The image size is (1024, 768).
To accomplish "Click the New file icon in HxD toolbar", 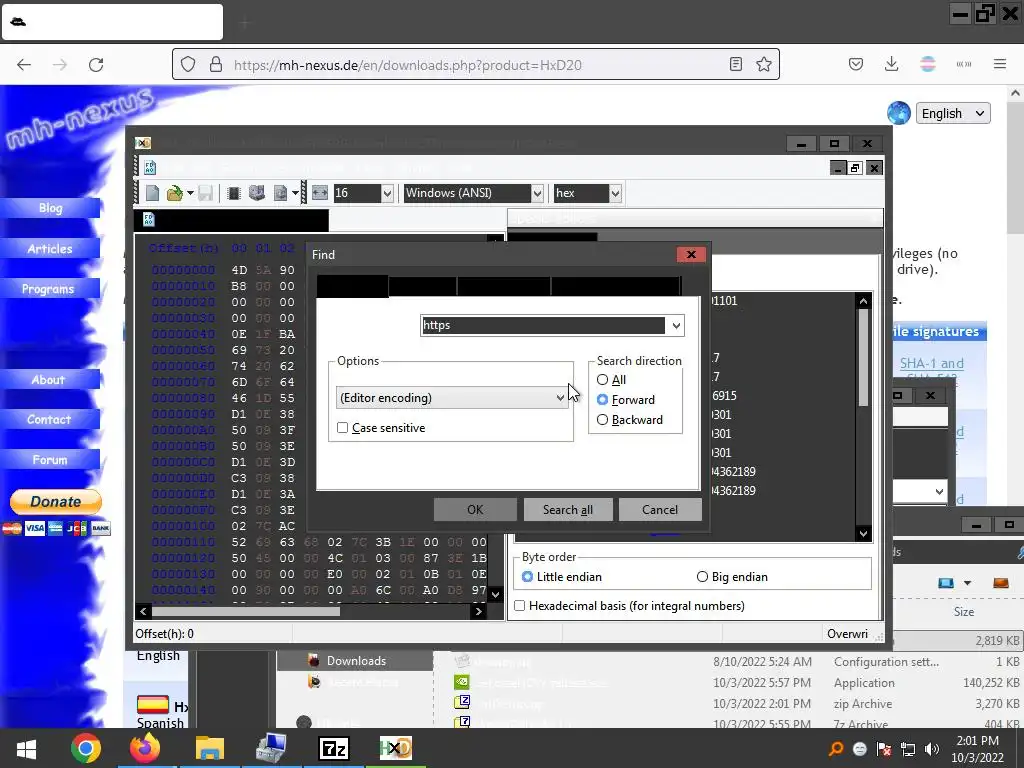I will click(152, 193).
